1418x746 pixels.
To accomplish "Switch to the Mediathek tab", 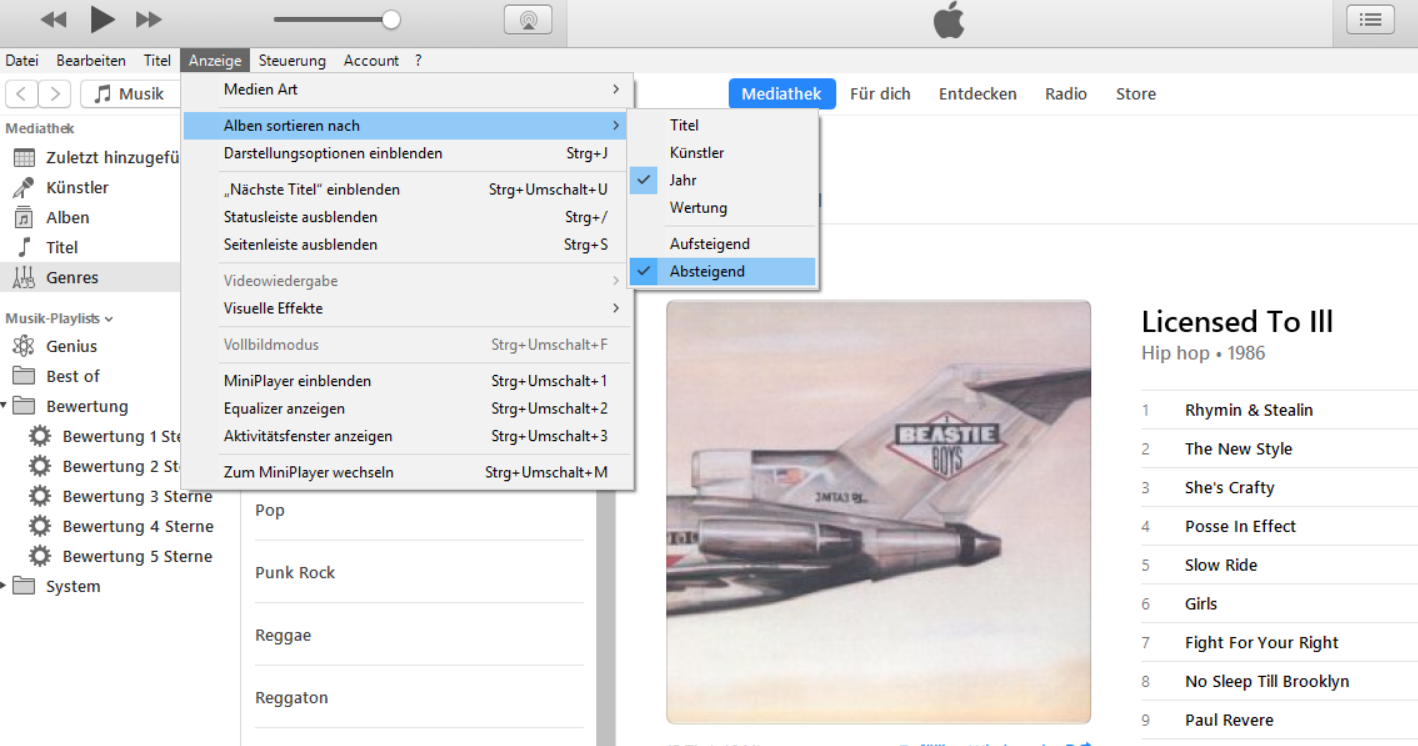I will [x=782, y=94].
